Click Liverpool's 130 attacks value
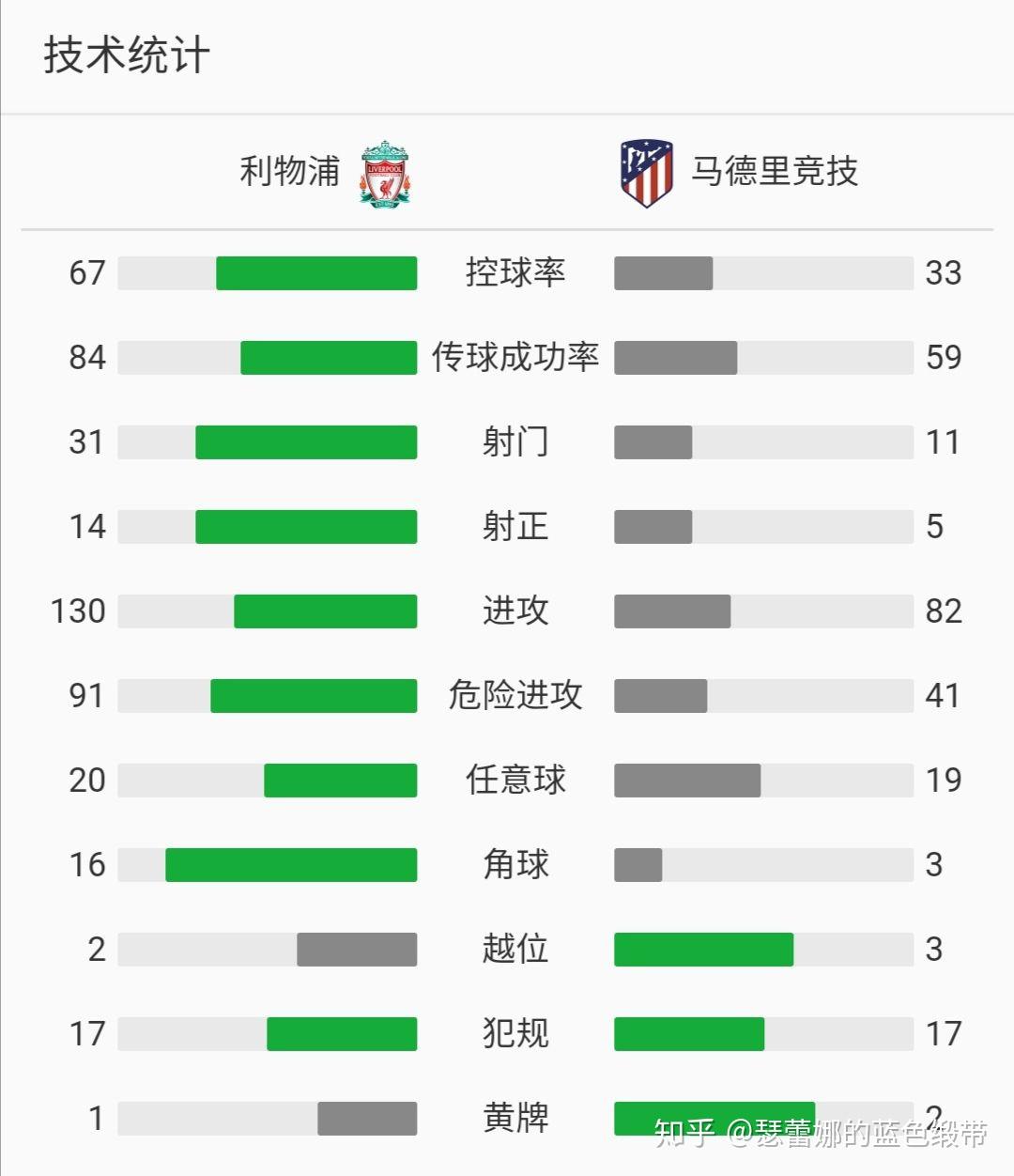The width and height of the screenshot is (1014, 1176). click(78, 611)
